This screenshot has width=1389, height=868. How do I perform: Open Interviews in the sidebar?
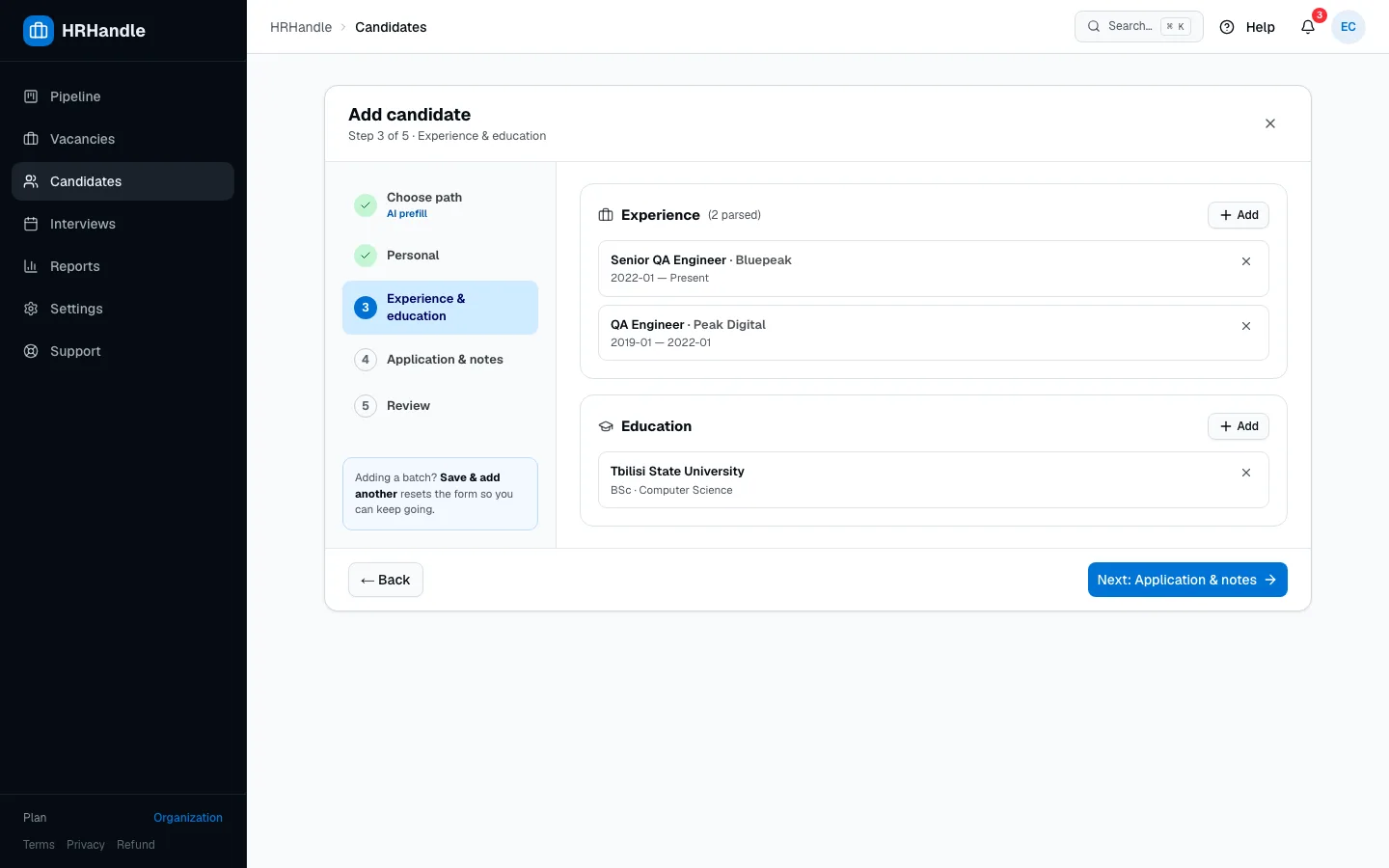click(123, 224)
